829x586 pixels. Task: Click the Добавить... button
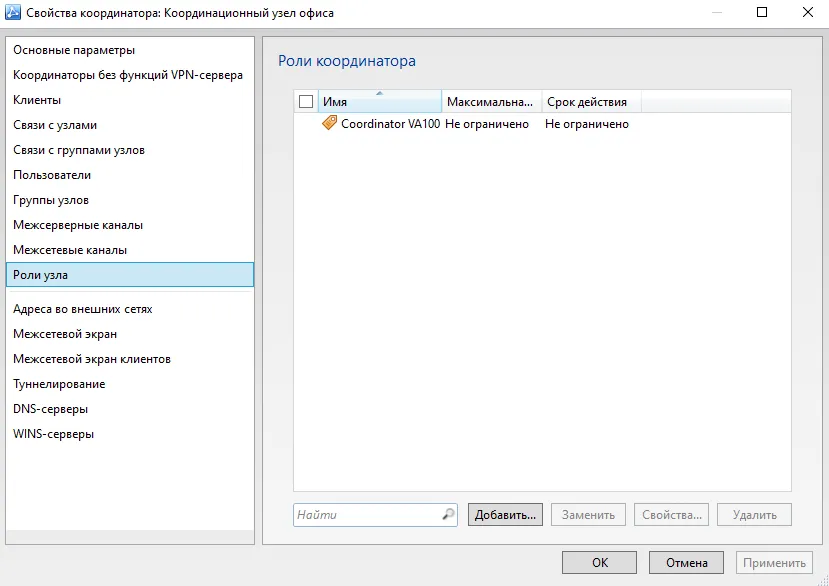(505, 515)
